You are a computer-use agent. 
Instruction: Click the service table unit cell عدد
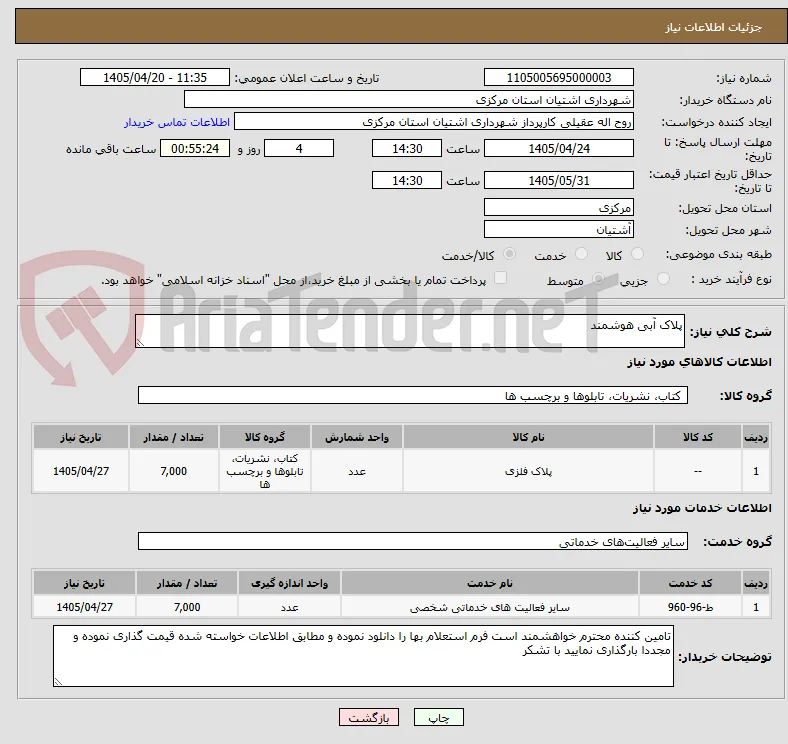(289, 607)
